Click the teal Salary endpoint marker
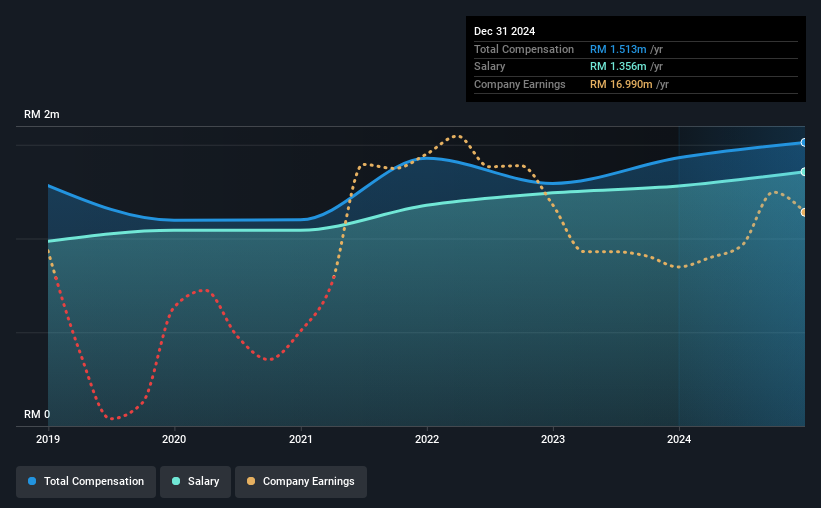This screenshot has width=821, height=508. (x=804, y=172)
